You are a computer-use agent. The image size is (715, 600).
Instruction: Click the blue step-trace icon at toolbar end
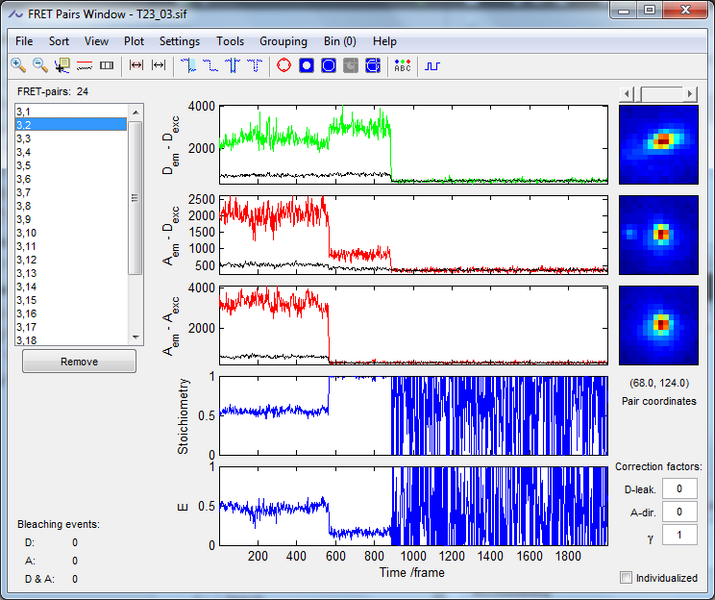(432, 65)
